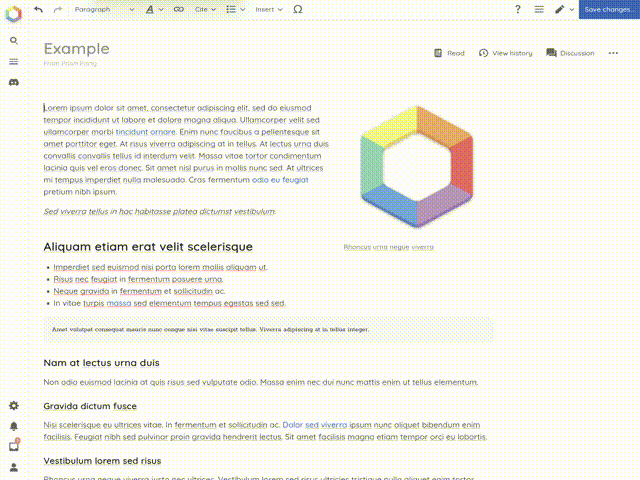Viewport: 640px width, 480px height.
Task: Switch to the Read tab
Action: pyautogui.click(x=449, y=53)
